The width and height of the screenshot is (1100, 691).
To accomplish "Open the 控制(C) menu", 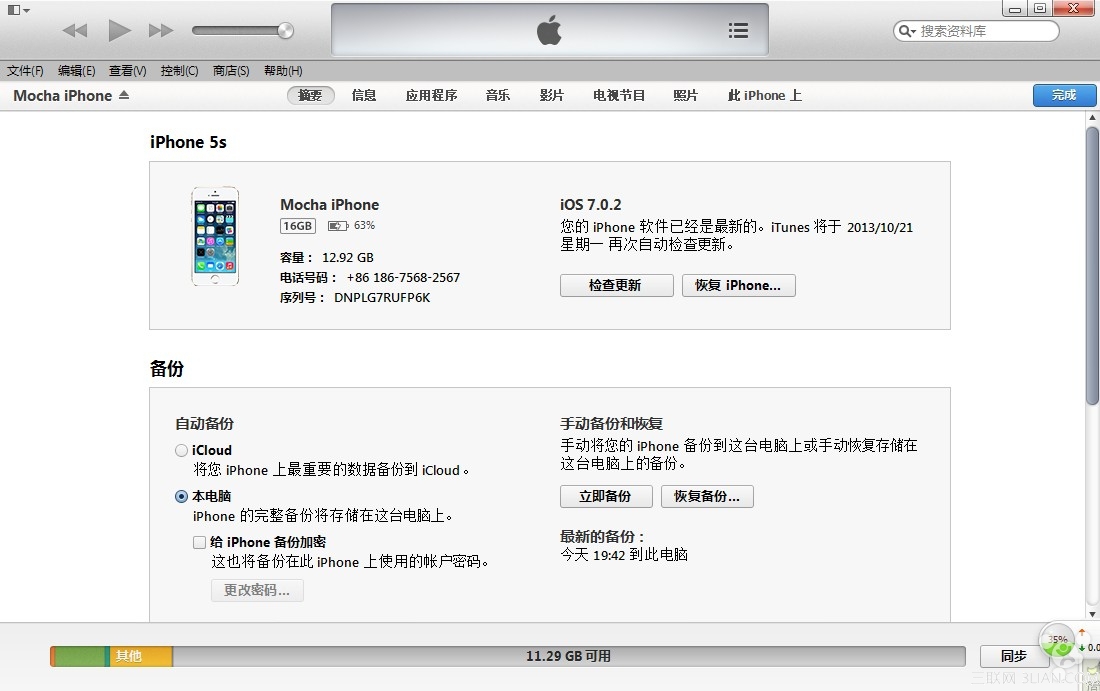I will click(x=180, y=71).
